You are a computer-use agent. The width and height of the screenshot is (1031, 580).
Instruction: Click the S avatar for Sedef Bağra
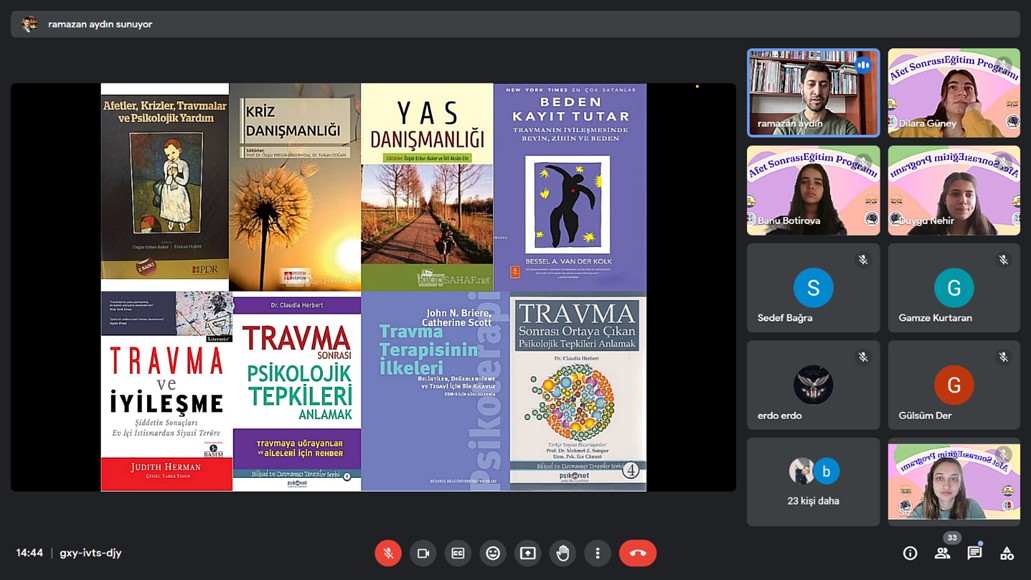(813, 287)
